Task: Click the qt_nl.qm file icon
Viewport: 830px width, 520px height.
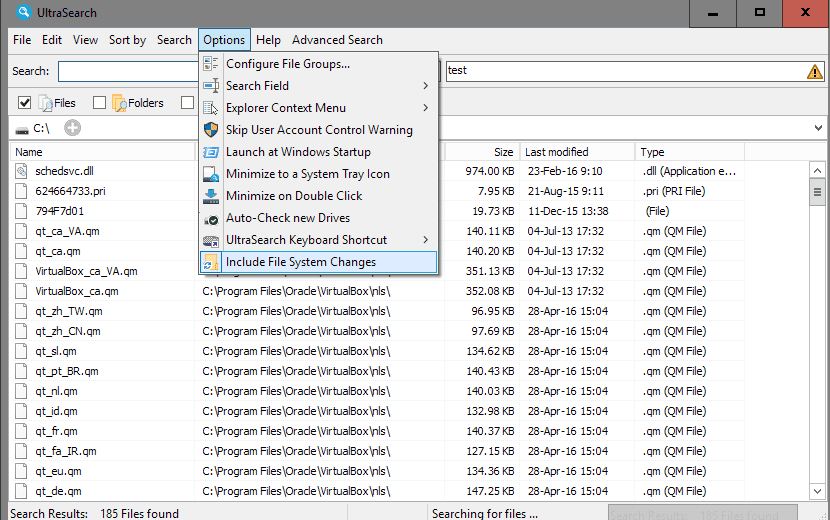Action: [x=21, y=391]
